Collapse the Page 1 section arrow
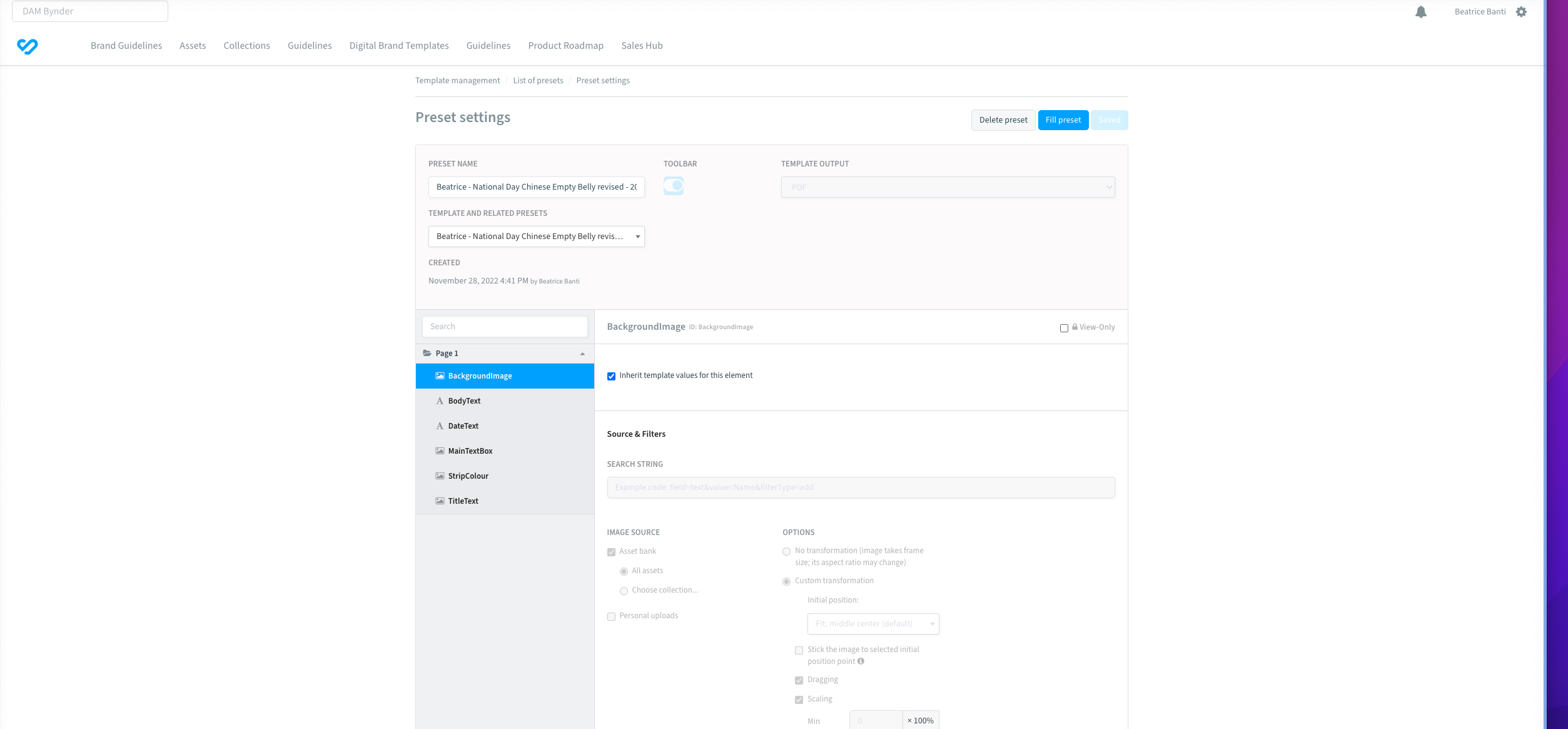This screenshot has width=1568, height=729. [x=582, y=354]
